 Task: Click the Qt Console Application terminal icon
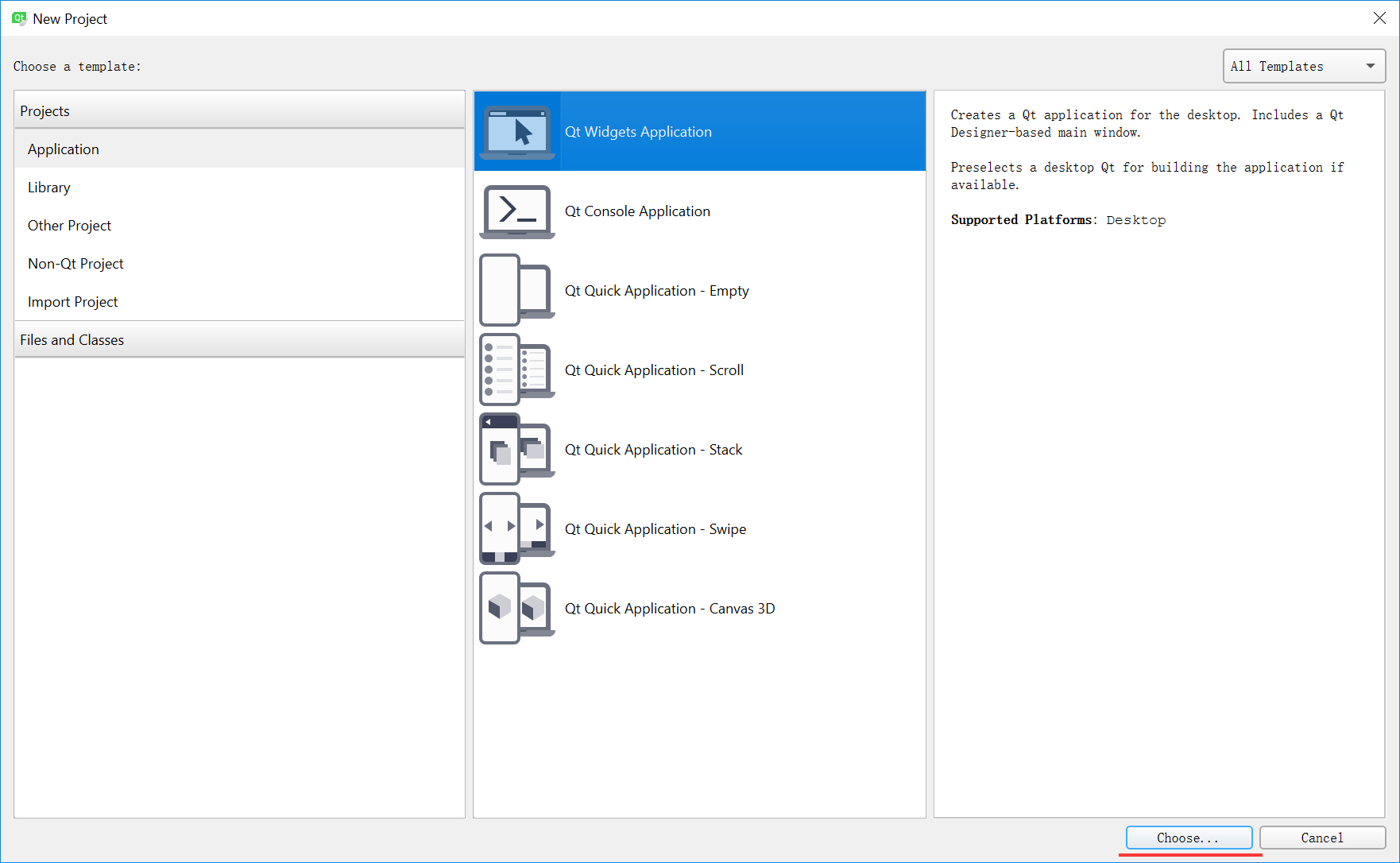click(517, 211)
